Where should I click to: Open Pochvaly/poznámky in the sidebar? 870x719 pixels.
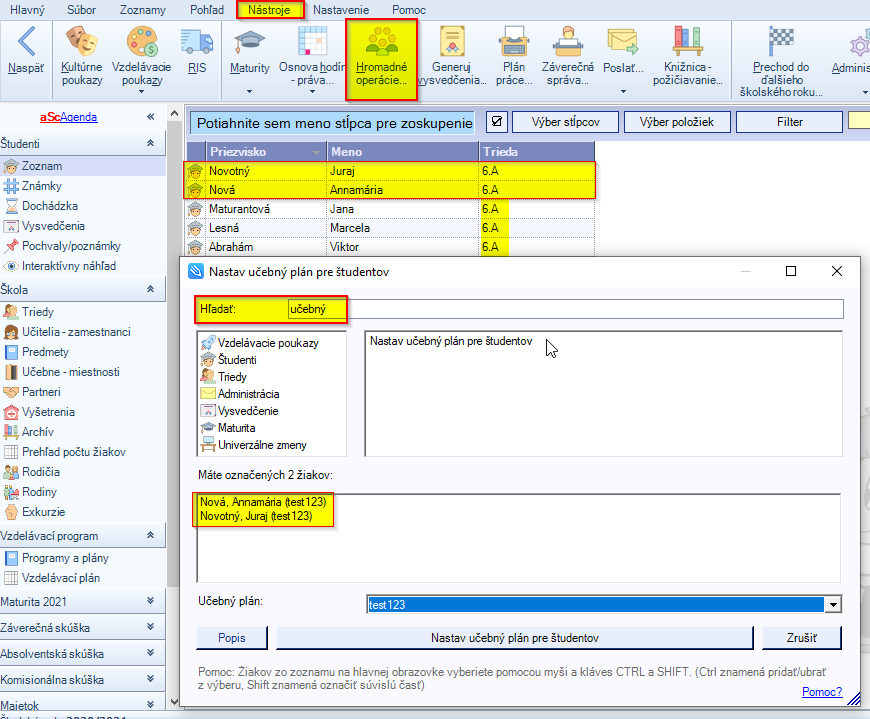point(71,246)
